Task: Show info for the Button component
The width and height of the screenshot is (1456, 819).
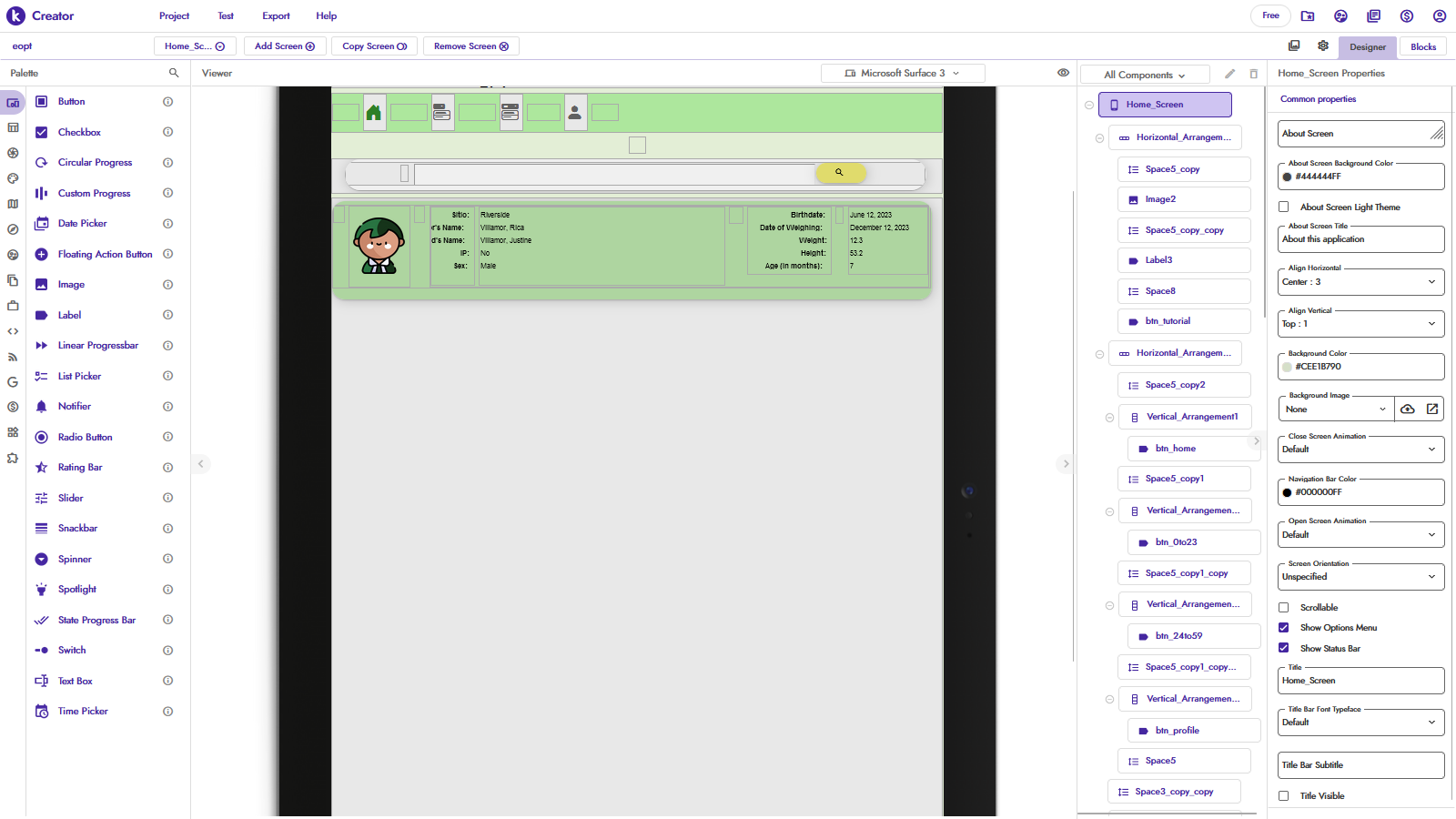Action: (x=167, y=102)
